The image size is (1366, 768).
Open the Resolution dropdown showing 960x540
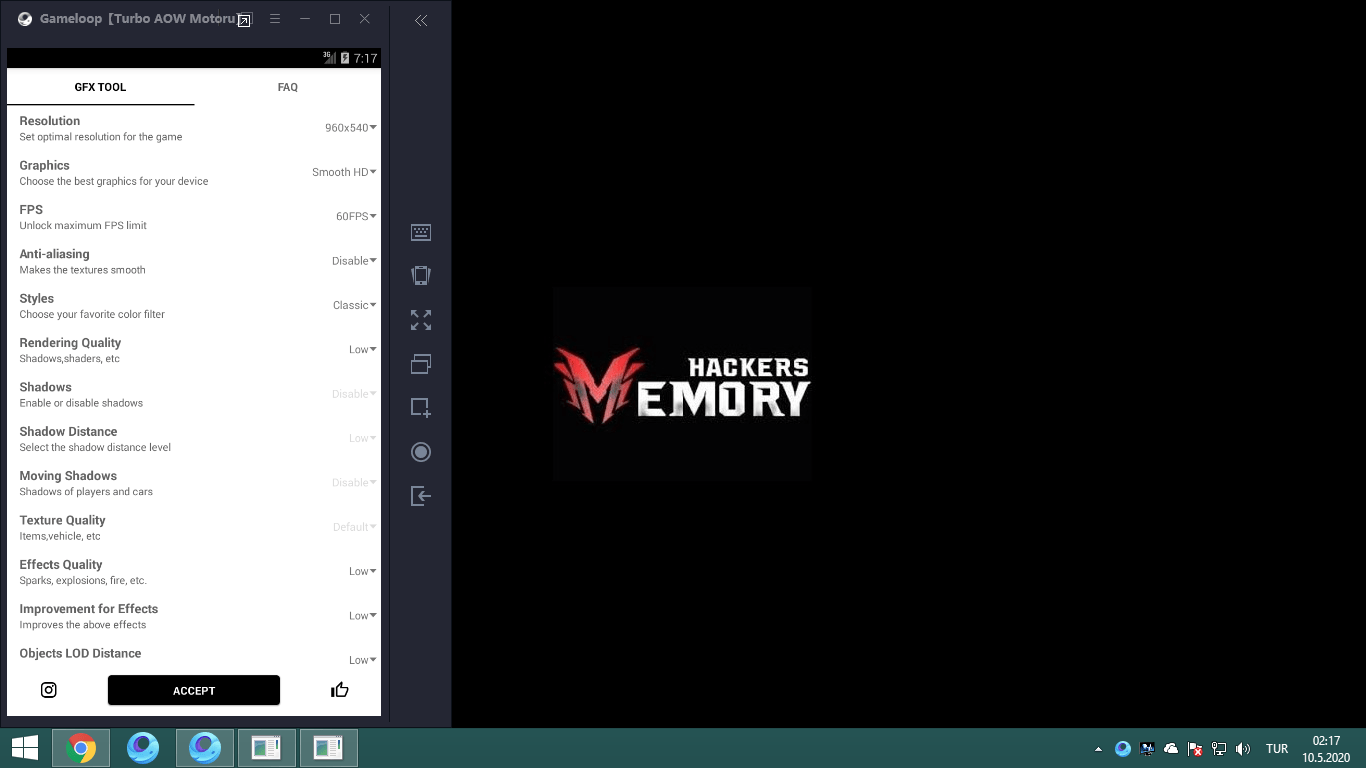[351, 128]
